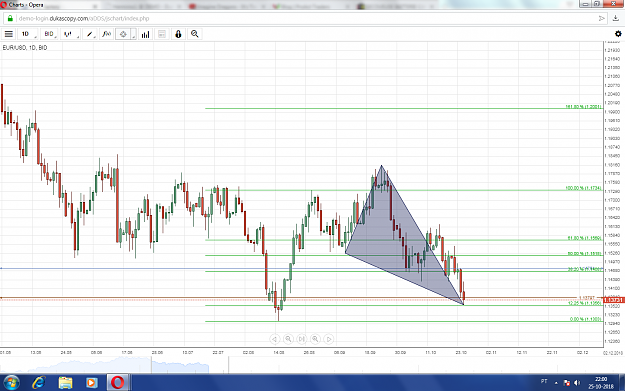This screenshot has height=391, width=625.
Task: Click the black lock icon in toolbar
Action: click(178, 34)
